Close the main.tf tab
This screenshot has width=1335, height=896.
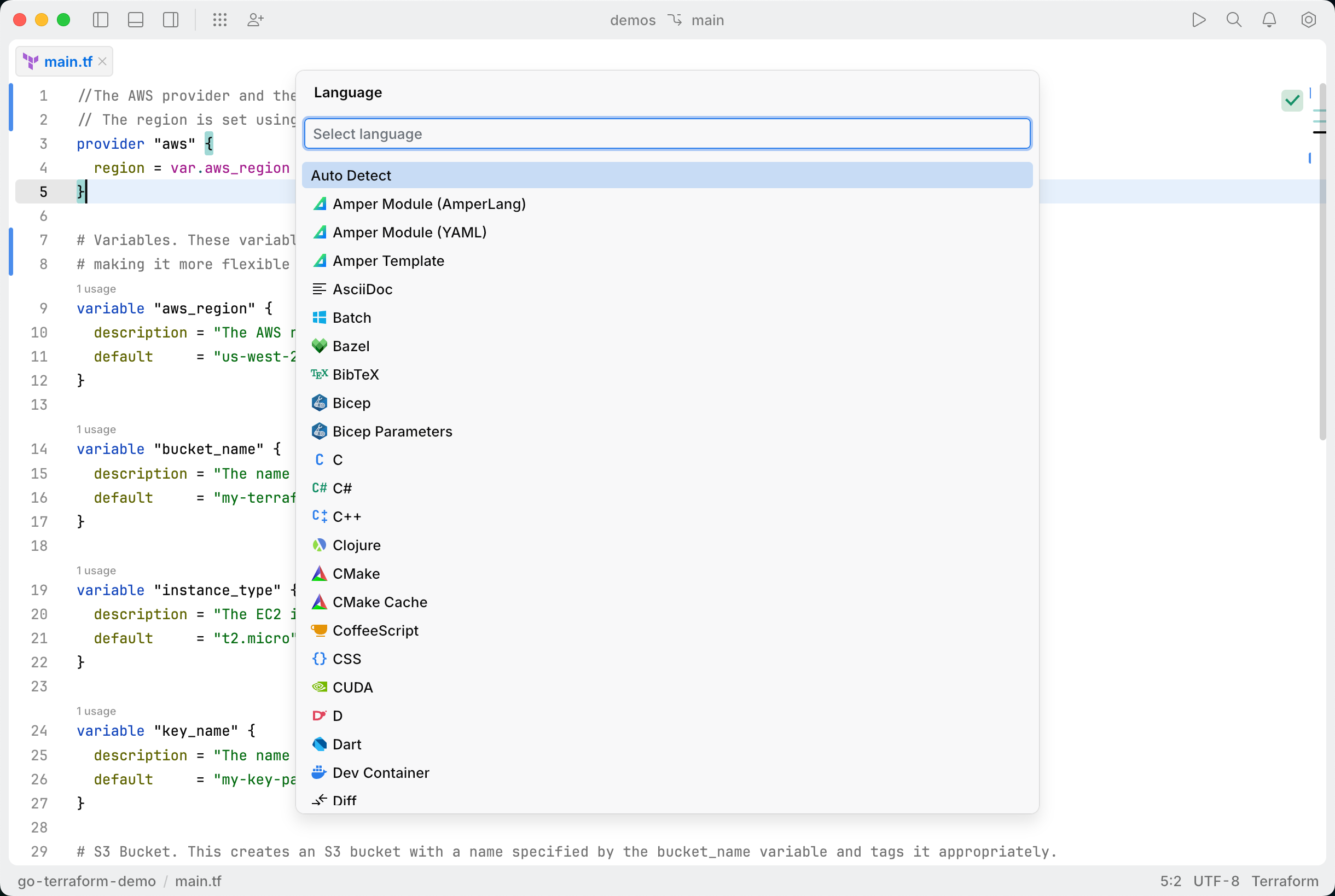pos(102,62)
